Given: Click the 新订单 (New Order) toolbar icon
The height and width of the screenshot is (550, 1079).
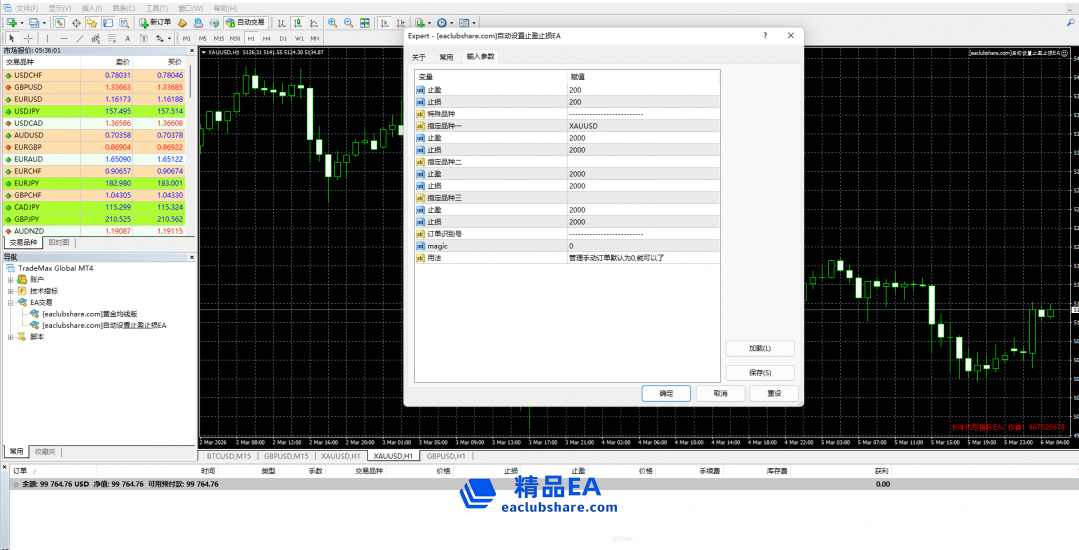Looking at the screenshot, I should 155,22.
